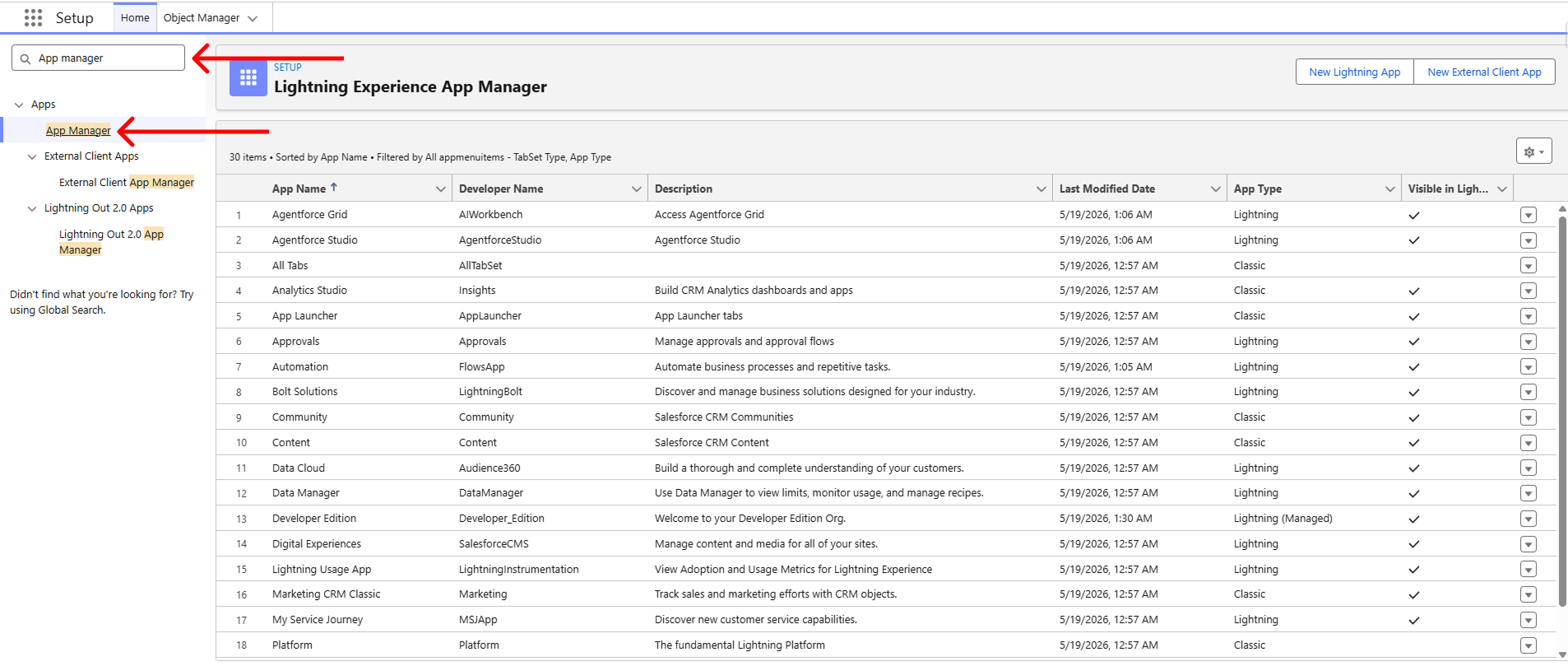Click the LightningInstrumentation developer name cell
The width and height of the screenshot is (1568, 666).
pos(519,570)
